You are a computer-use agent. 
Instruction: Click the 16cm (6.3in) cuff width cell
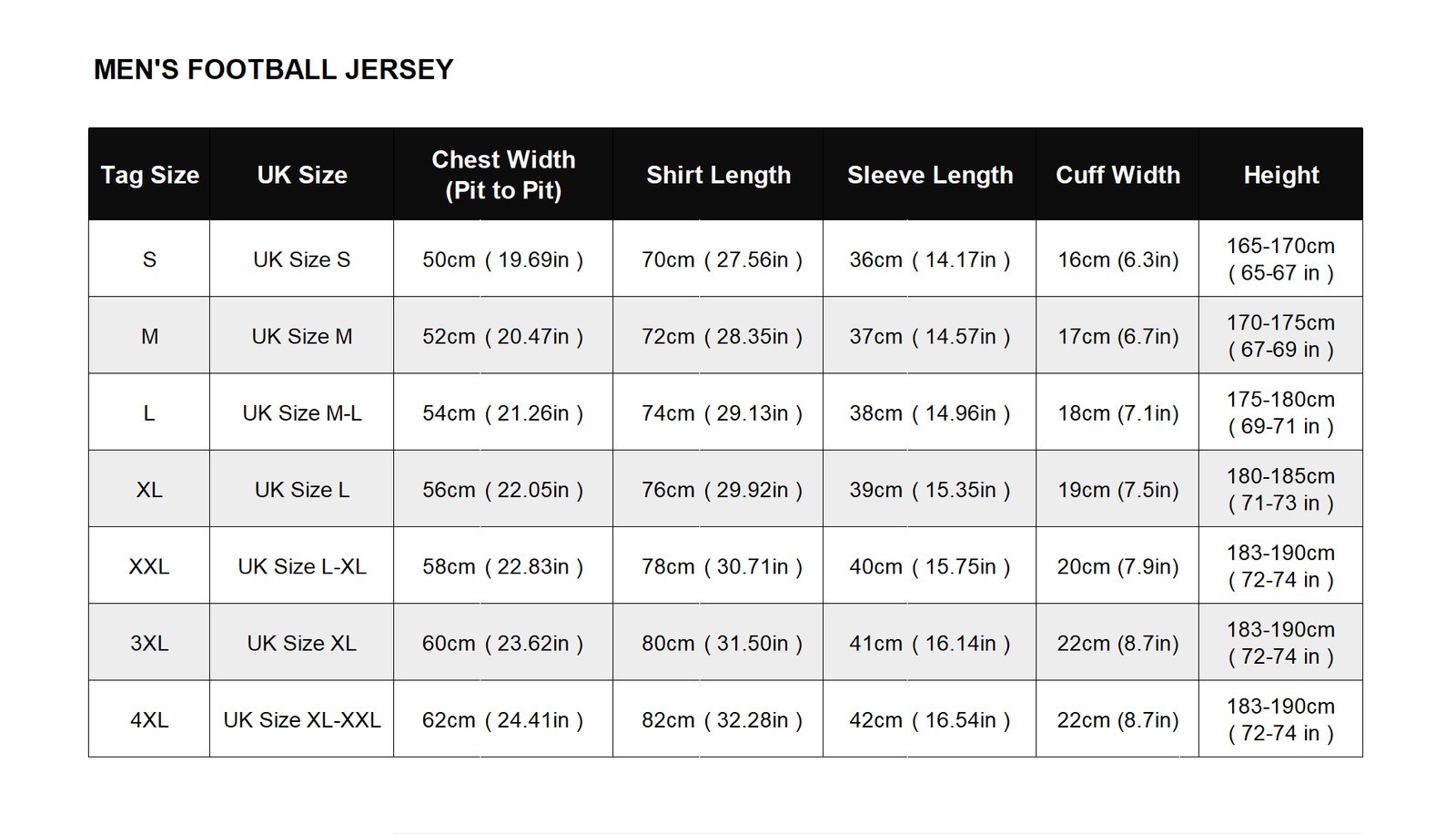pos(1117,259)
